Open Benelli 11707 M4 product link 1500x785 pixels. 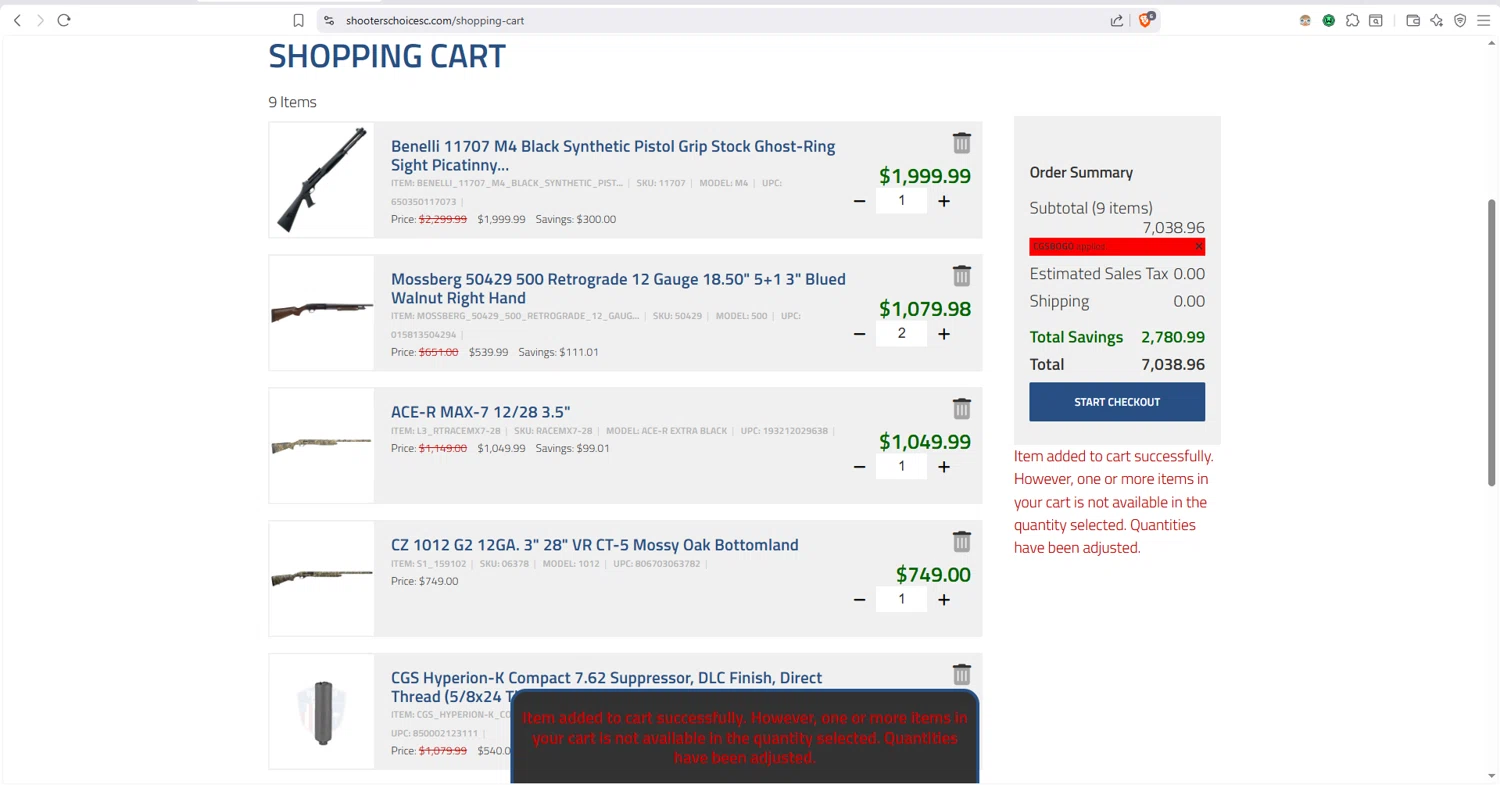click(x=613, y=156)
